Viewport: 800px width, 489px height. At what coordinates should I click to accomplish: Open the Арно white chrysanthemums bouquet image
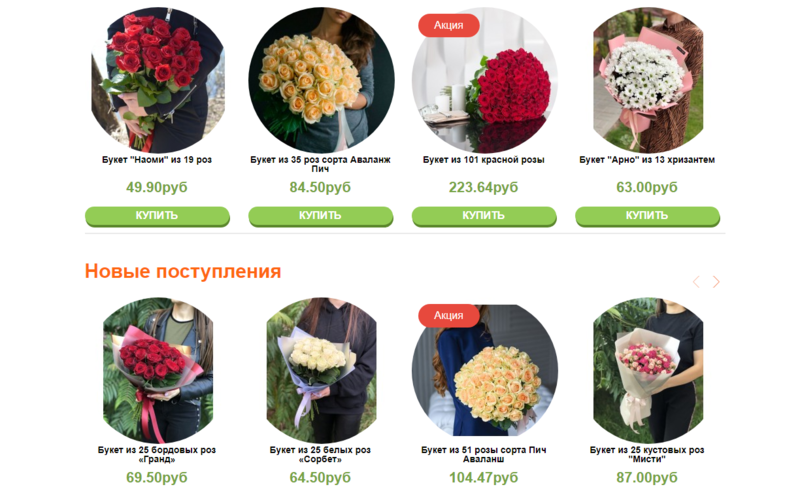coord(647,80)
